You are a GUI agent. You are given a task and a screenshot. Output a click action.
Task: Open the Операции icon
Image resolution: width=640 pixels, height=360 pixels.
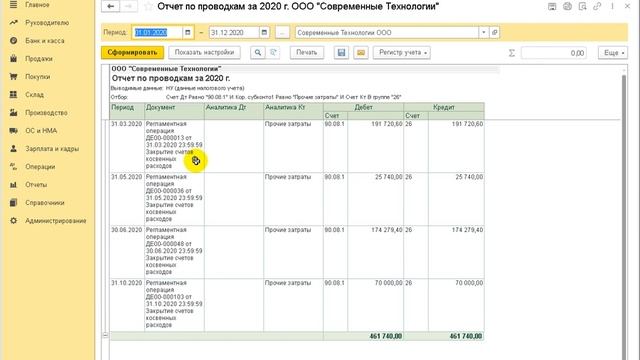tap(13, 167)
